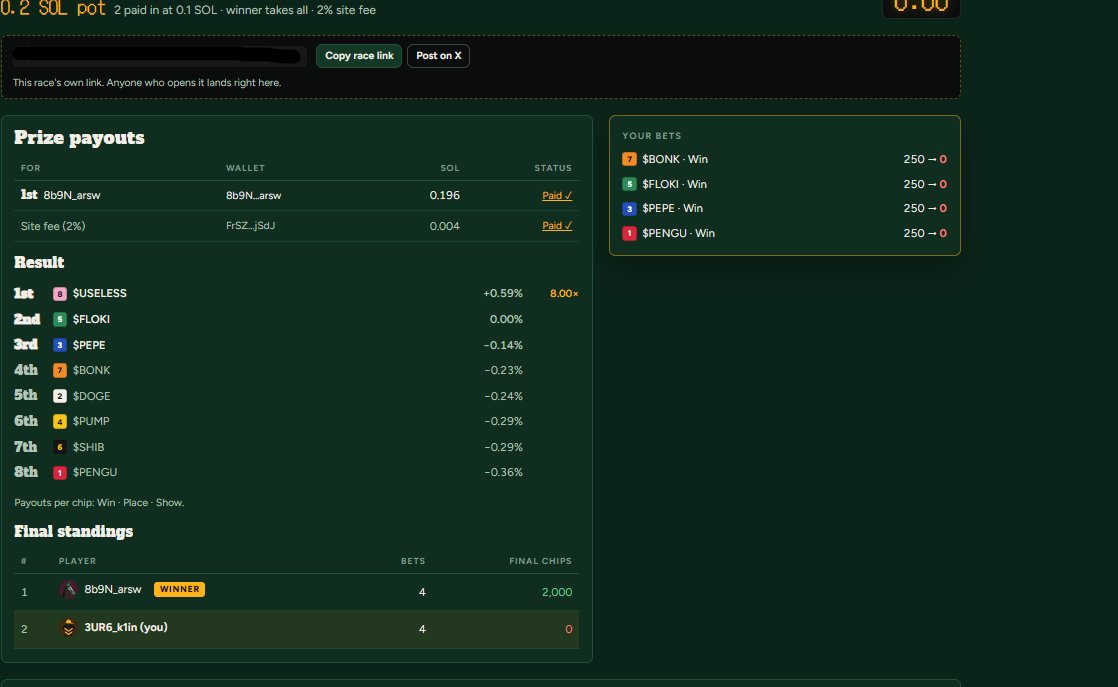Image resolution: width=1118 pixels, height=687 pixels.
Task: Click the WINNER badge next to 8b9N_arsw
Action: [x=179, y=589]
